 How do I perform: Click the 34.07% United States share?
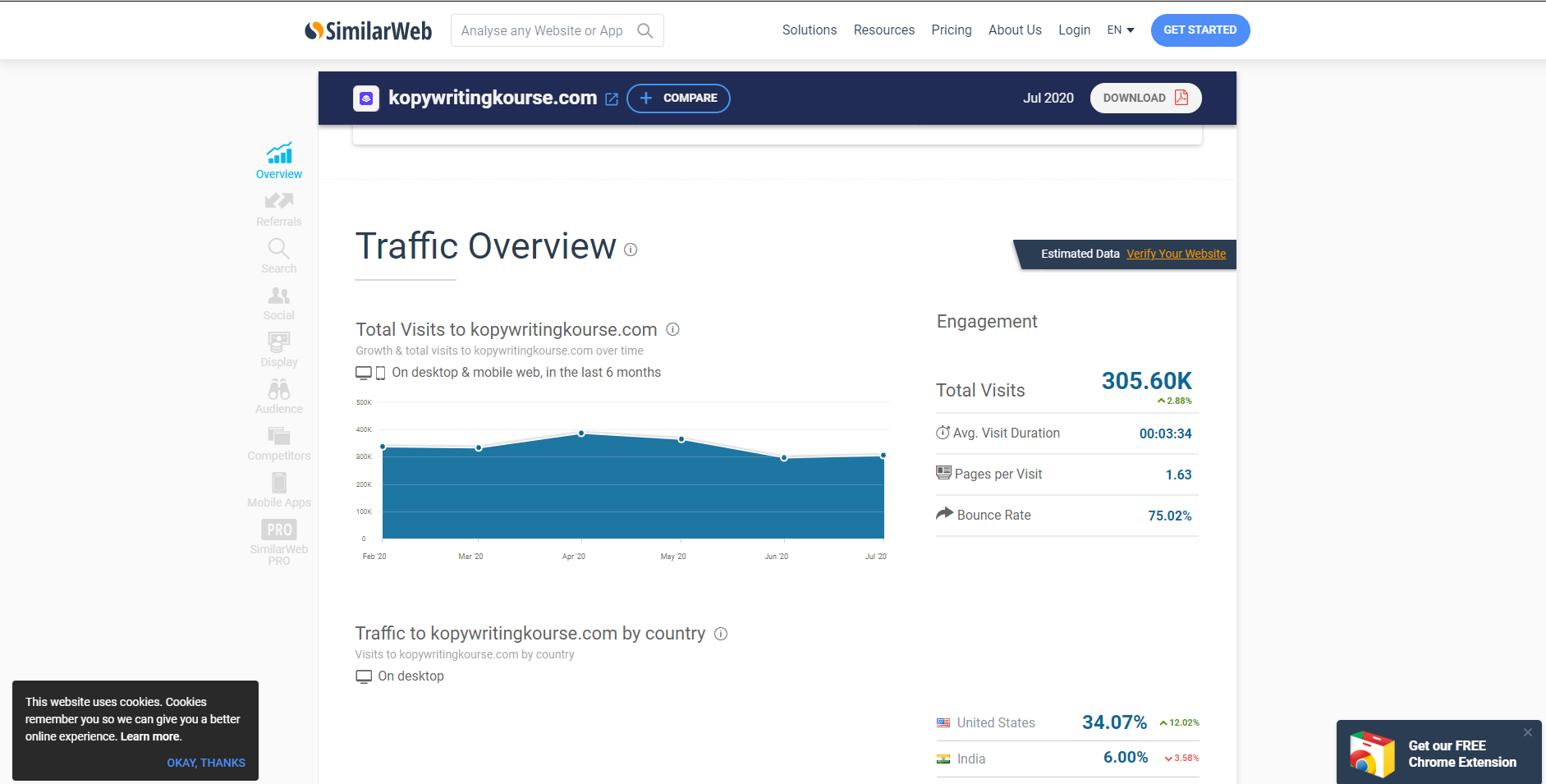click(1114, 722)
